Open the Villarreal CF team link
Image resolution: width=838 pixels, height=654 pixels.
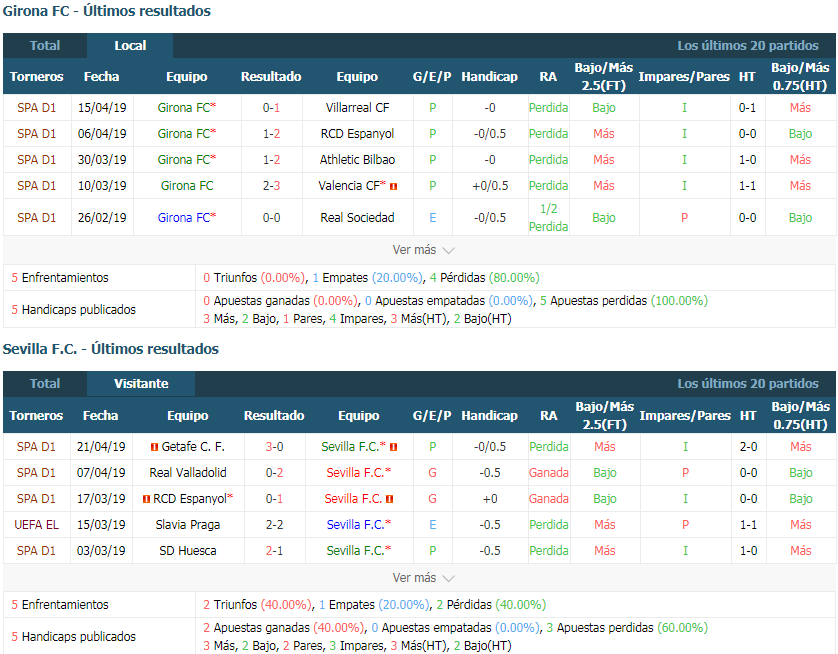click(358, 108)
